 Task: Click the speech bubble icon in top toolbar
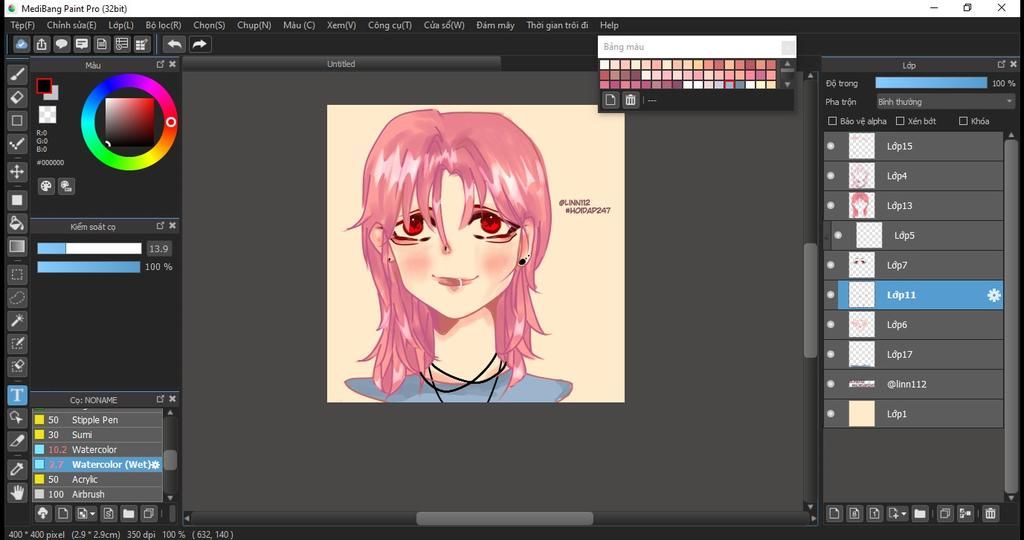(61, 44)
